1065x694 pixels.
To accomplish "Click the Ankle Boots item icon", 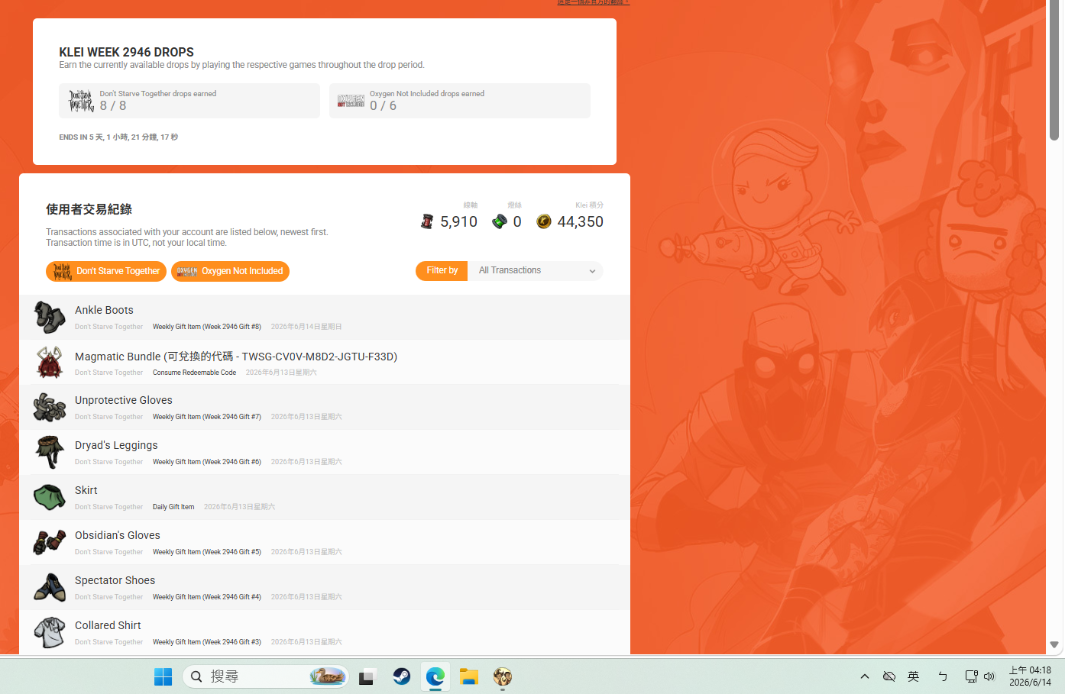I will (x=50, y=317).
